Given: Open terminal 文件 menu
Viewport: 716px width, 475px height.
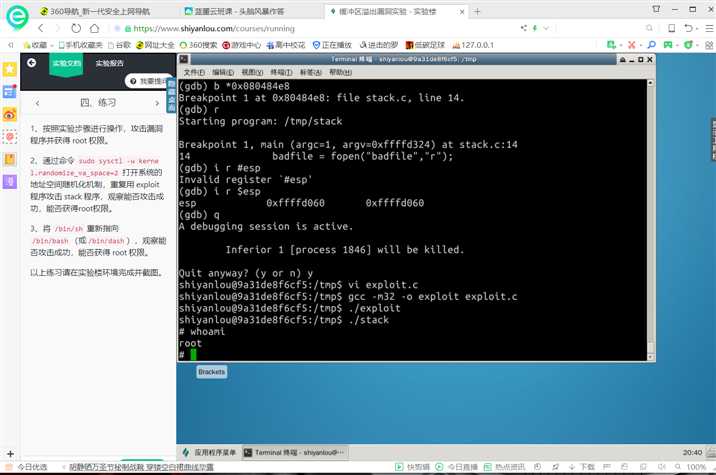Looking at the screenshot, I should click(194, 72).
